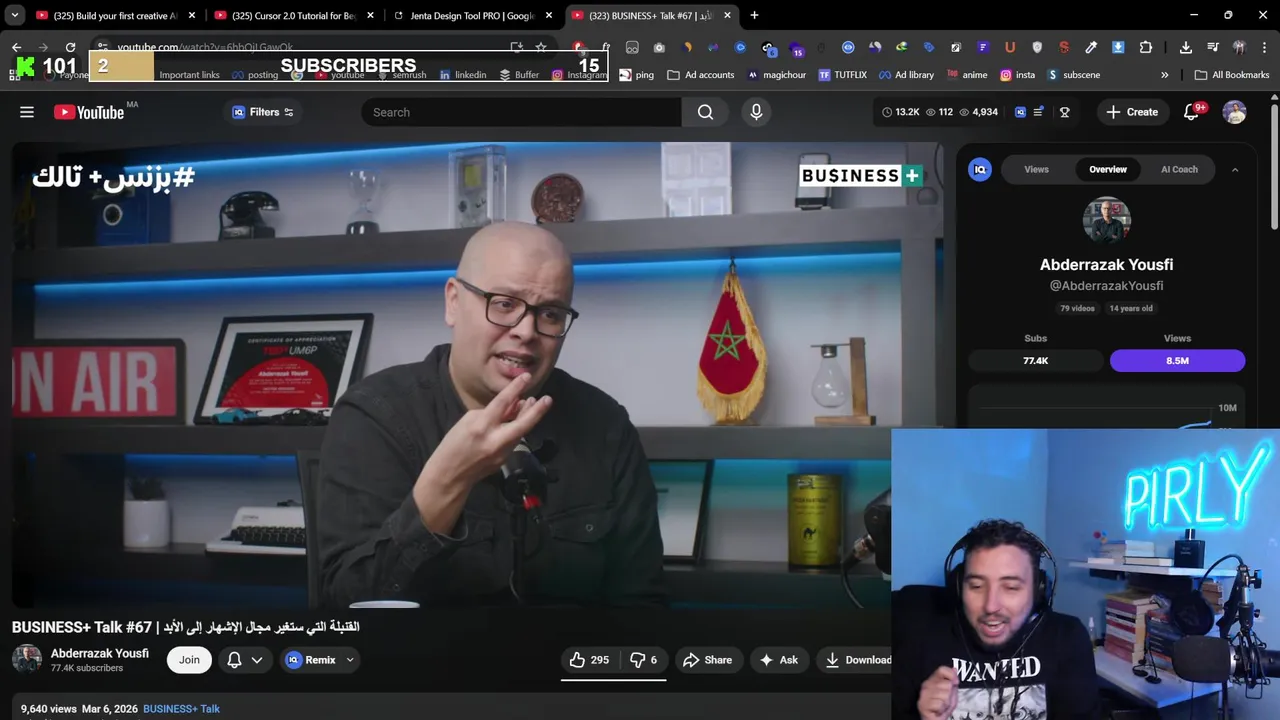Toggle the notification bell for Abderrazak Yousfi

pyautogui.click(x=234, y=660)
